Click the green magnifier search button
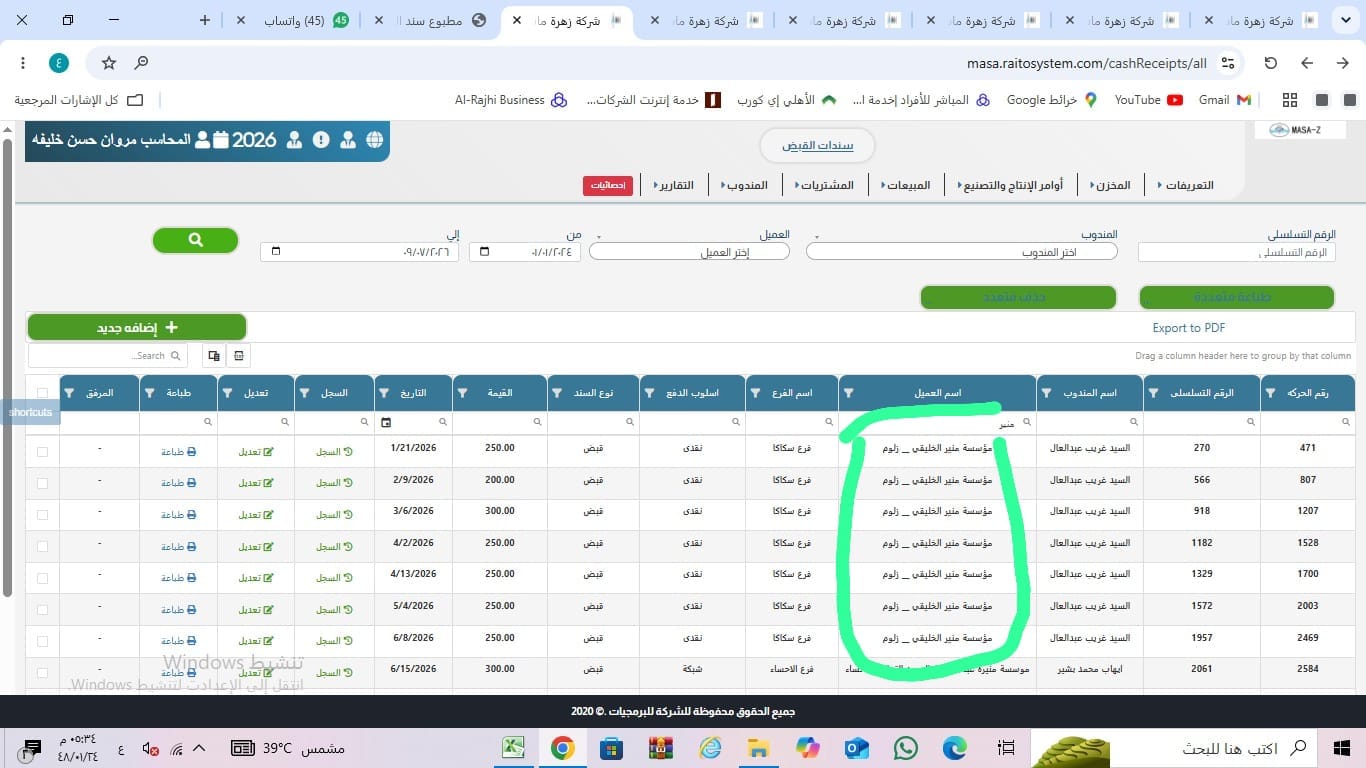Viewport: 1366px width, 768px height. pyautogui.click(x=195, y=240)
